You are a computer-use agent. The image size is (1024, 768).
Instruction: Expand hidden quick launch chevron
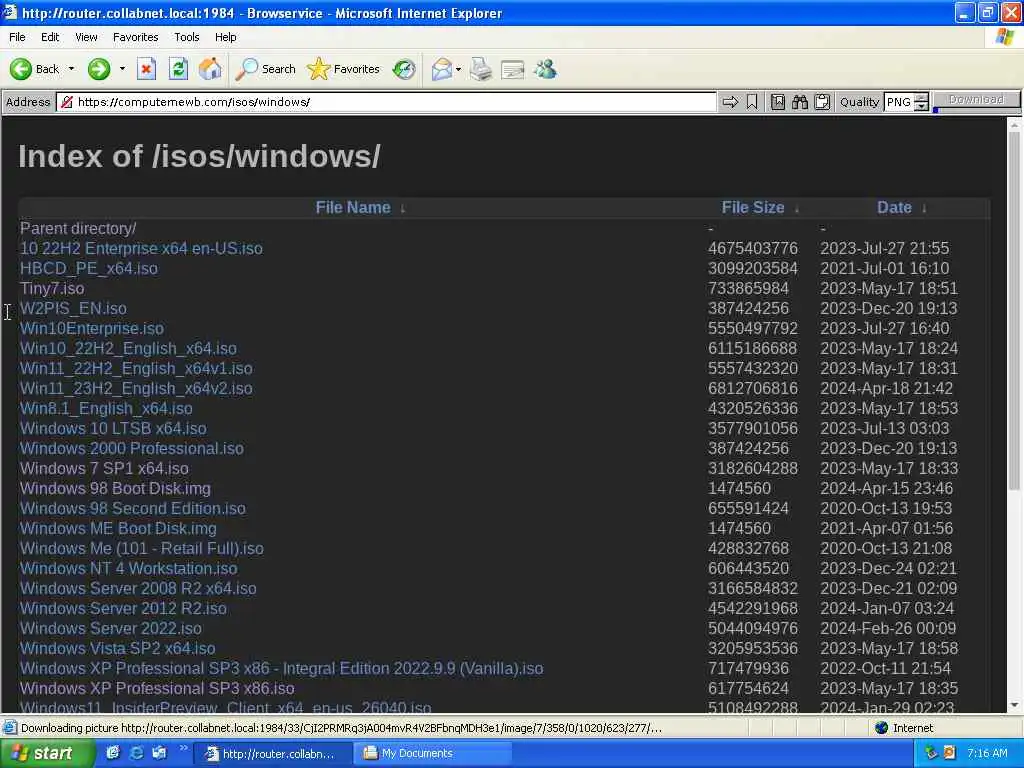tap(184, 748)
